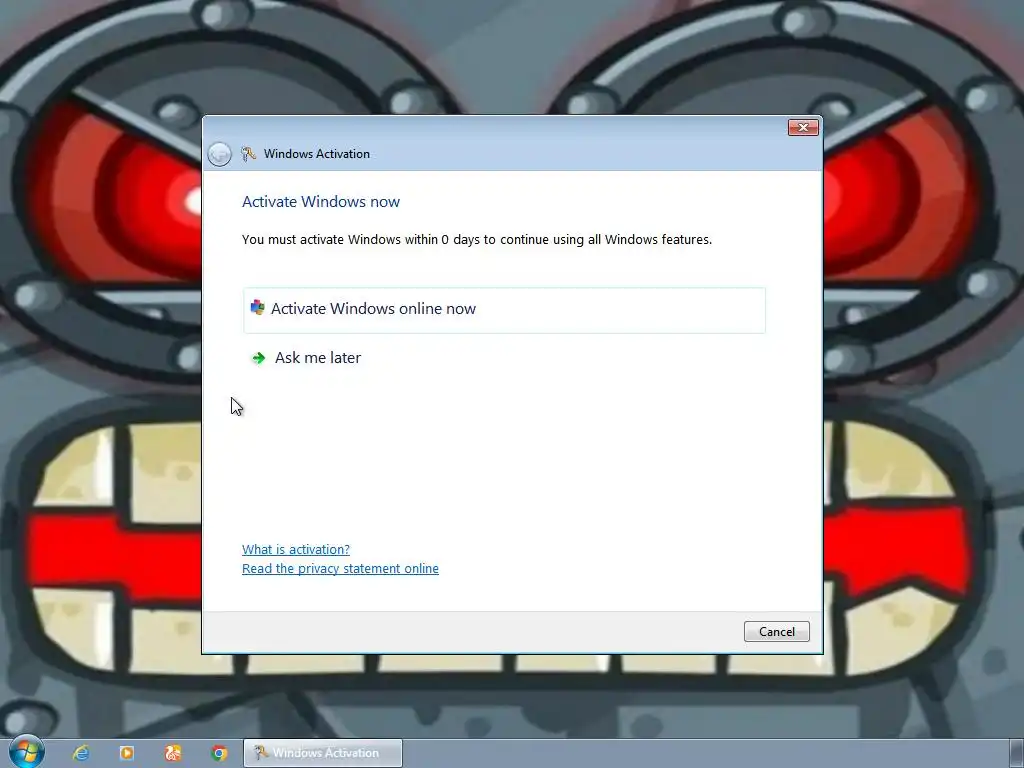Screen dimensions: 1024x768
Task: Click the back arrow in the dialog header
Action: coord(219,154)
